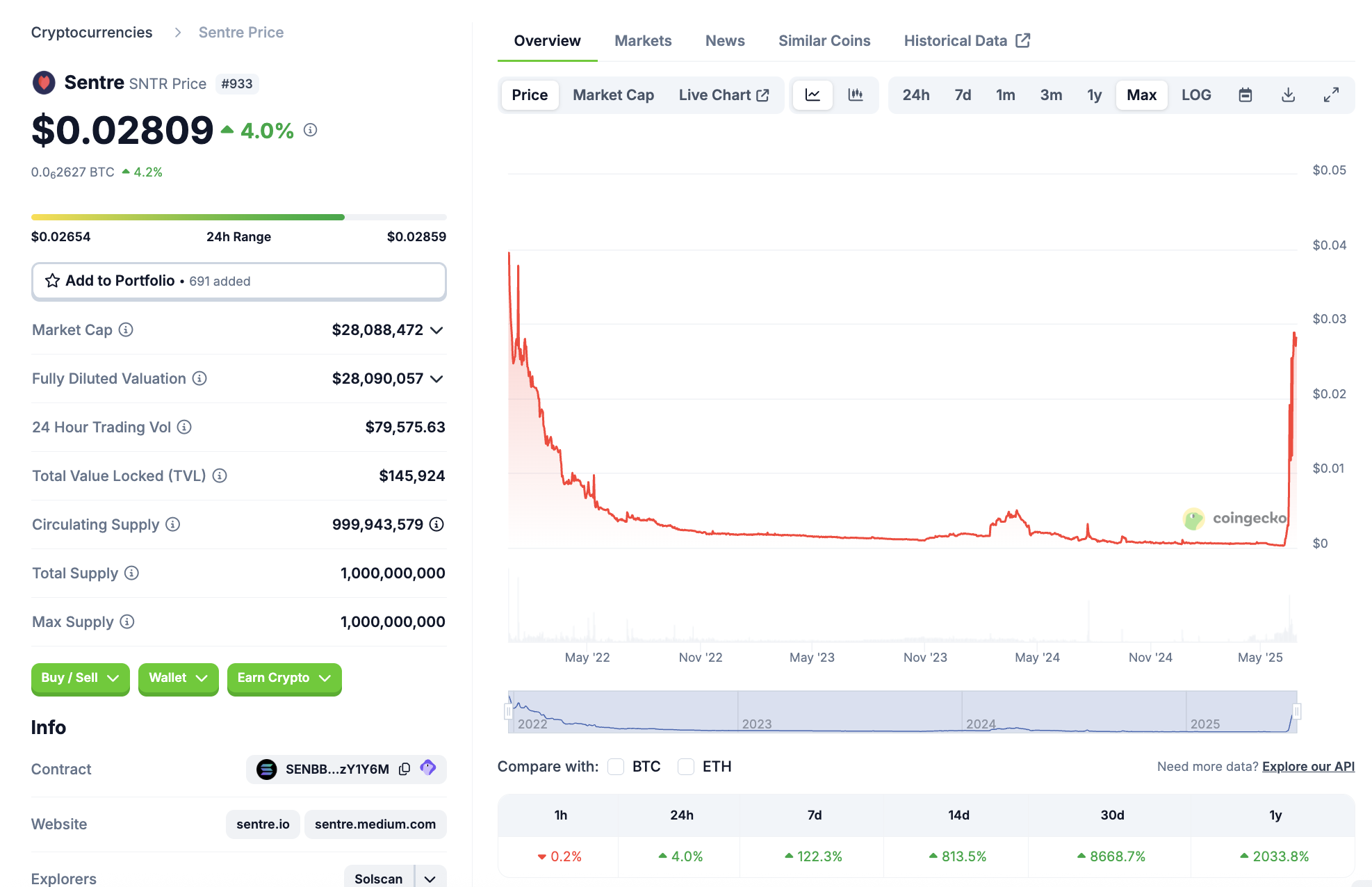Select the 7d time range
1372x887 pixels.
point(962,95)
